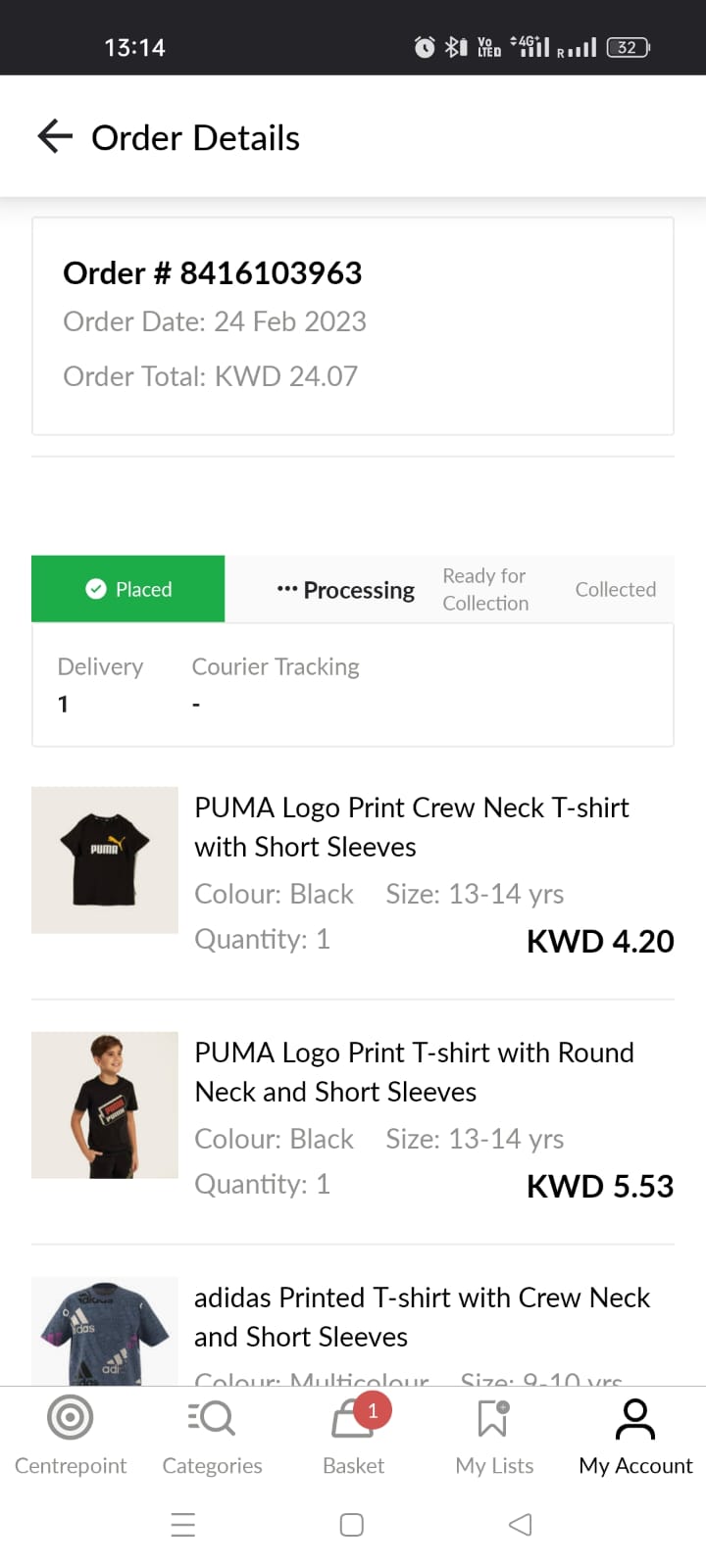Image resolution: width=706 pixels, height=1568 pixels.
Task: Select the Ready for Collection step
Action: (485, 589)
